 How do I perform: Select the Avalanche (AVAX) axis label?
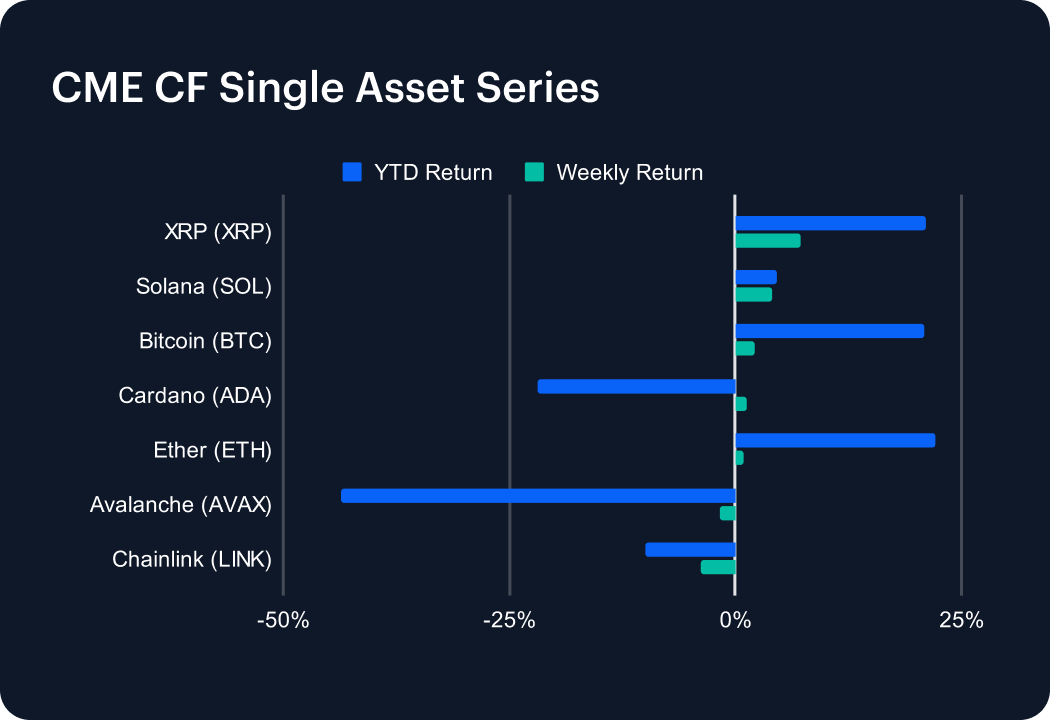point(181,504)
